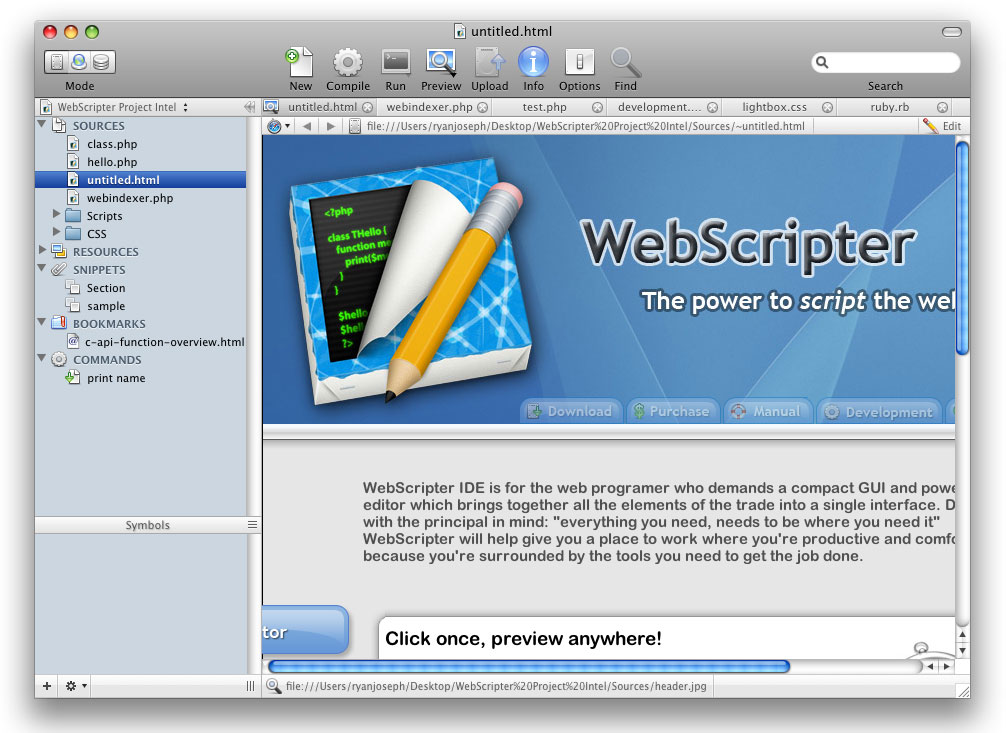Click the Upload toolbar icon

[490, 63]
